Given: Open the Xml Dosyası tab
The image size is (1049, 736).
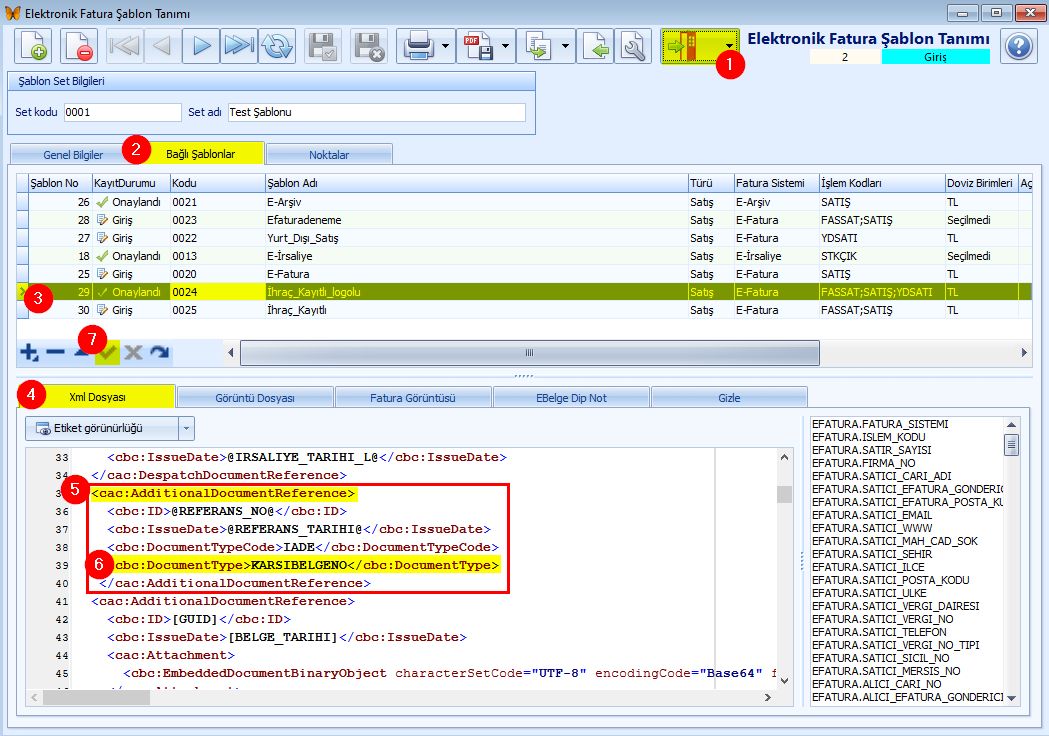Looking at the screenshot, I should coord(98,397).
